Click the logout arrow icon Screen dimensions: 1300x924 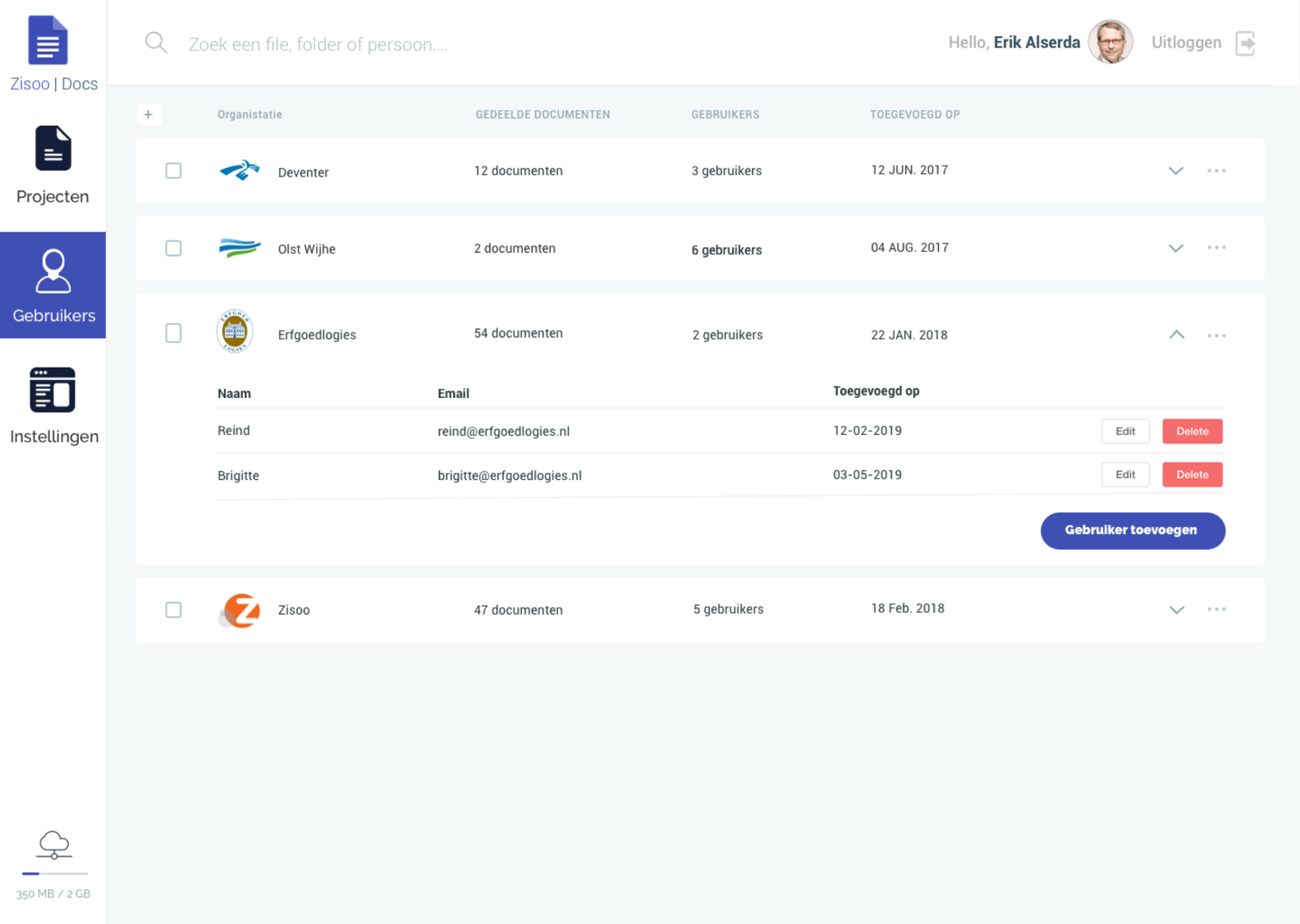point(1245,43)
